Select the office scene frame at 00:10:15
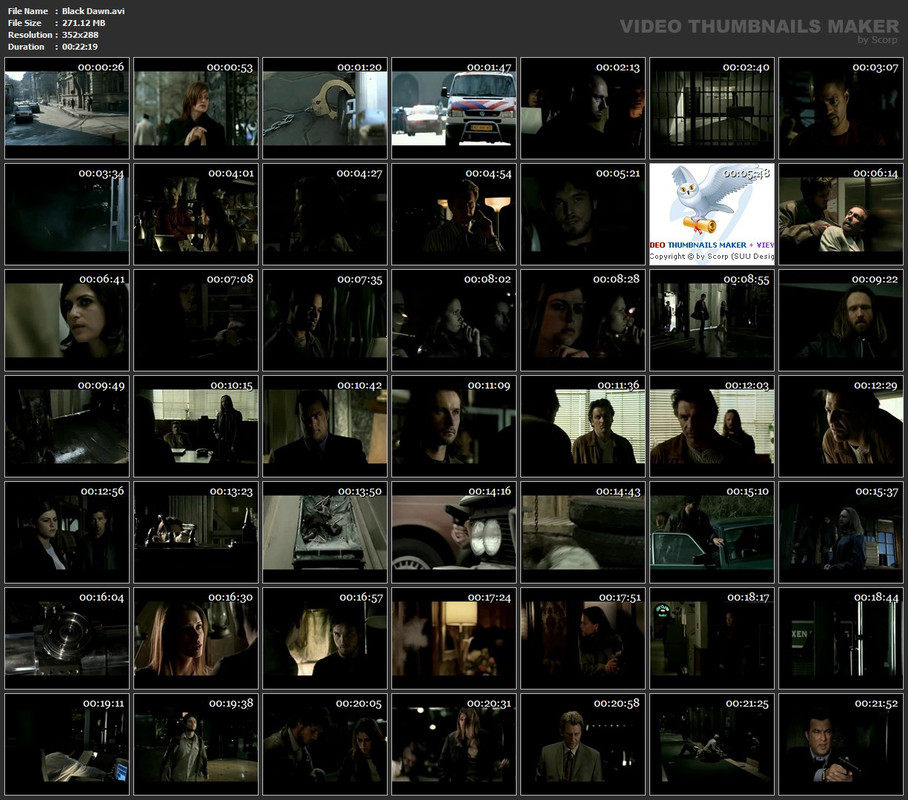Screen dimensions: 908x800 pos(196,426)
